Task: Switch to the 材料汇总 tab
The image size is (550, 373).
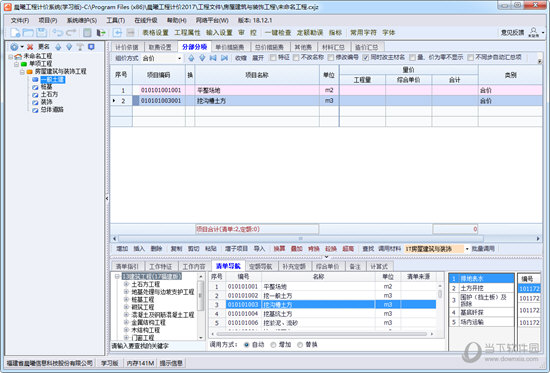Action: pos(333,47)
